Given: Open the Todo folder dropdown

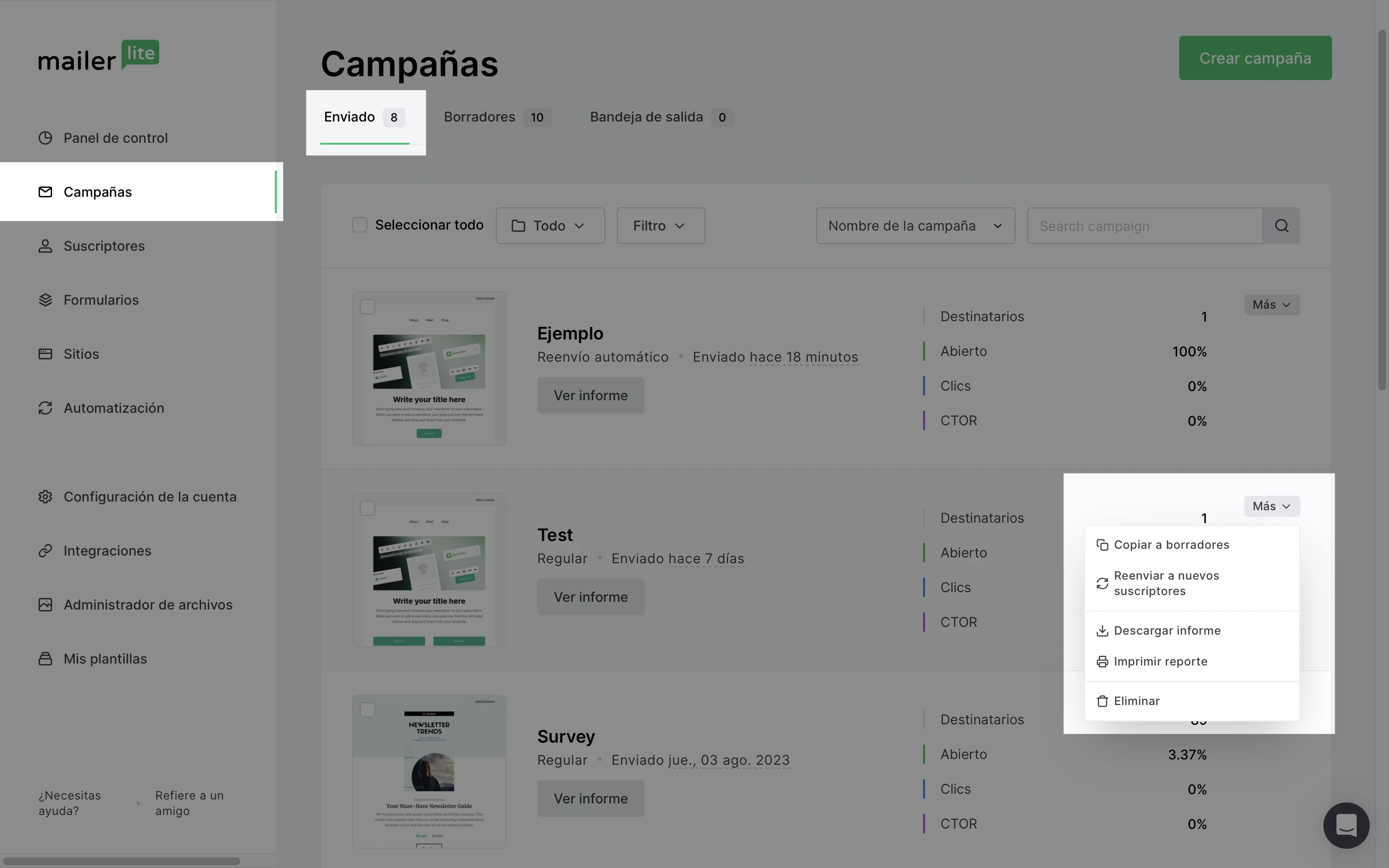Looking at the screenshot, I should pos(550,226).
